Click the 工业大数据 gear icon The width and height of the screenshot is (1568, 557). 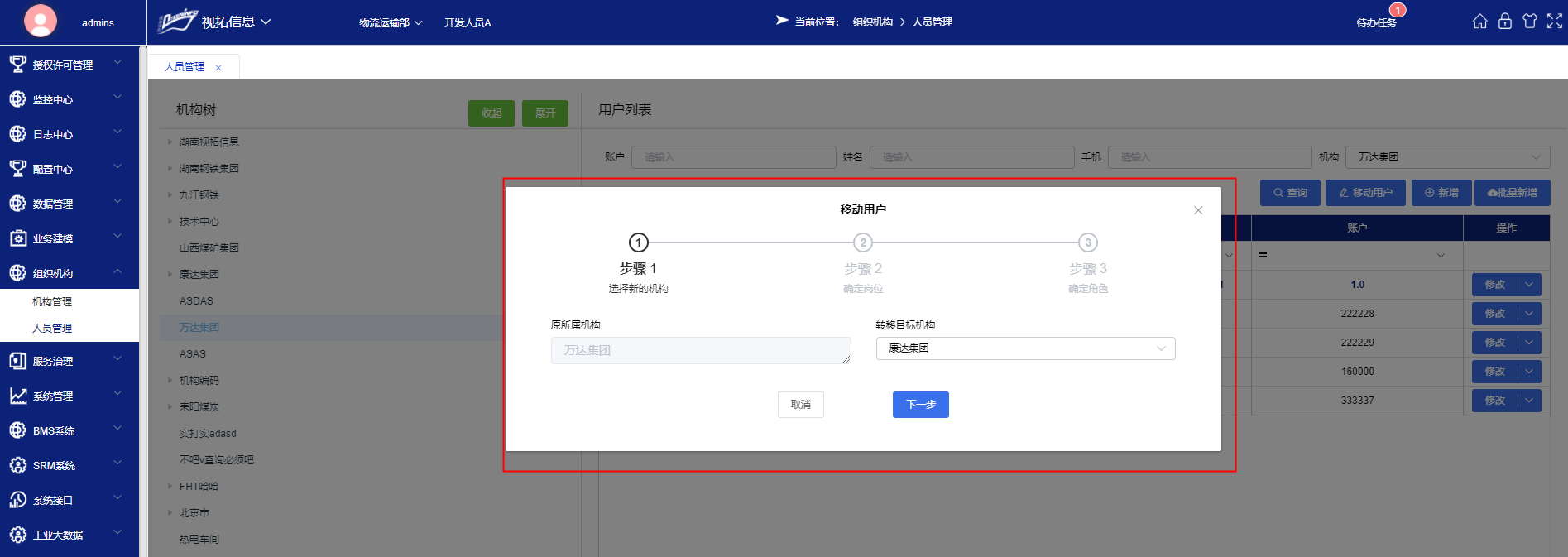(17, 534)
